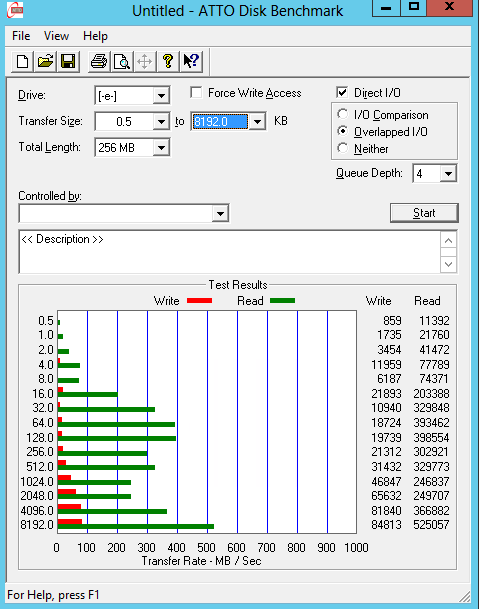Expand the Drive dropdown list
The height and width of the screenshot is (609, 479).
[161, 95]
